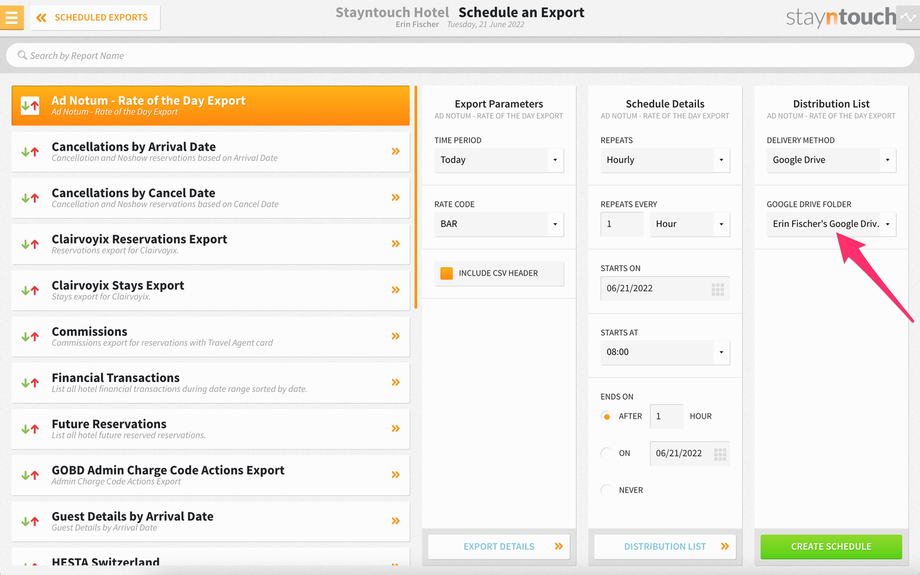Click the Search by Report Name field
The width and height of the screenshot is (920, 575).
coord(460,56)
